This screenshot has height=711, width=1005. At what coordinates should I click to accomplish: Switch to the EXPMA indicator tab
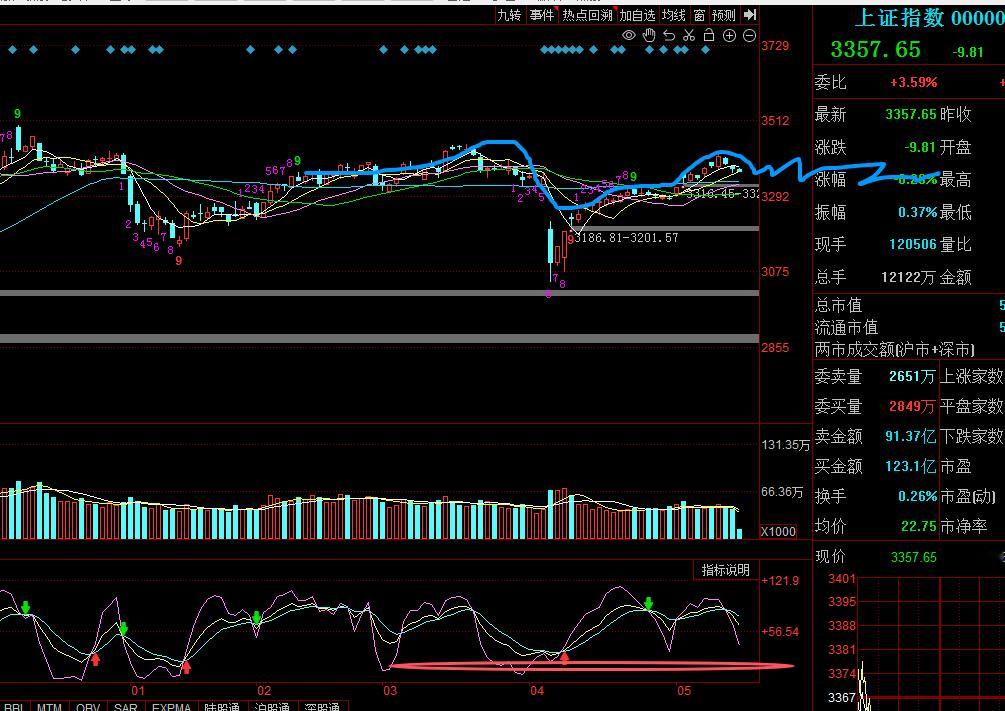[x=171, y=707]
